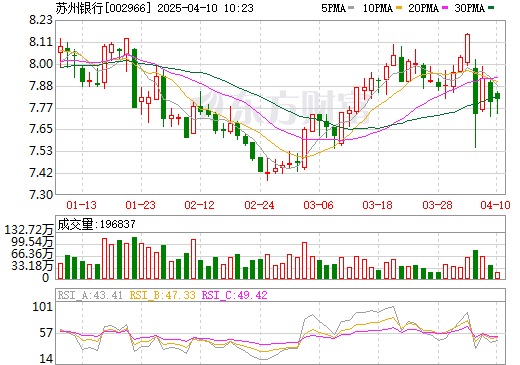The height and width of the screenshot is (365, 520).
Task: Click the 03-28 date label
Action: click(437, 205)
